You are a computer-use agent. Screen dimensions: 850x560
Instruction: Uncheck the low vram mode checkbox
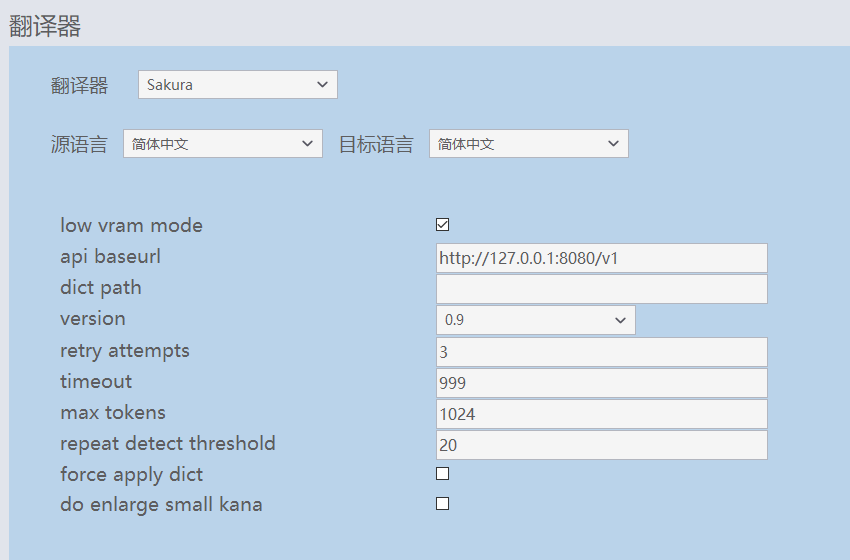pos(442,224)
